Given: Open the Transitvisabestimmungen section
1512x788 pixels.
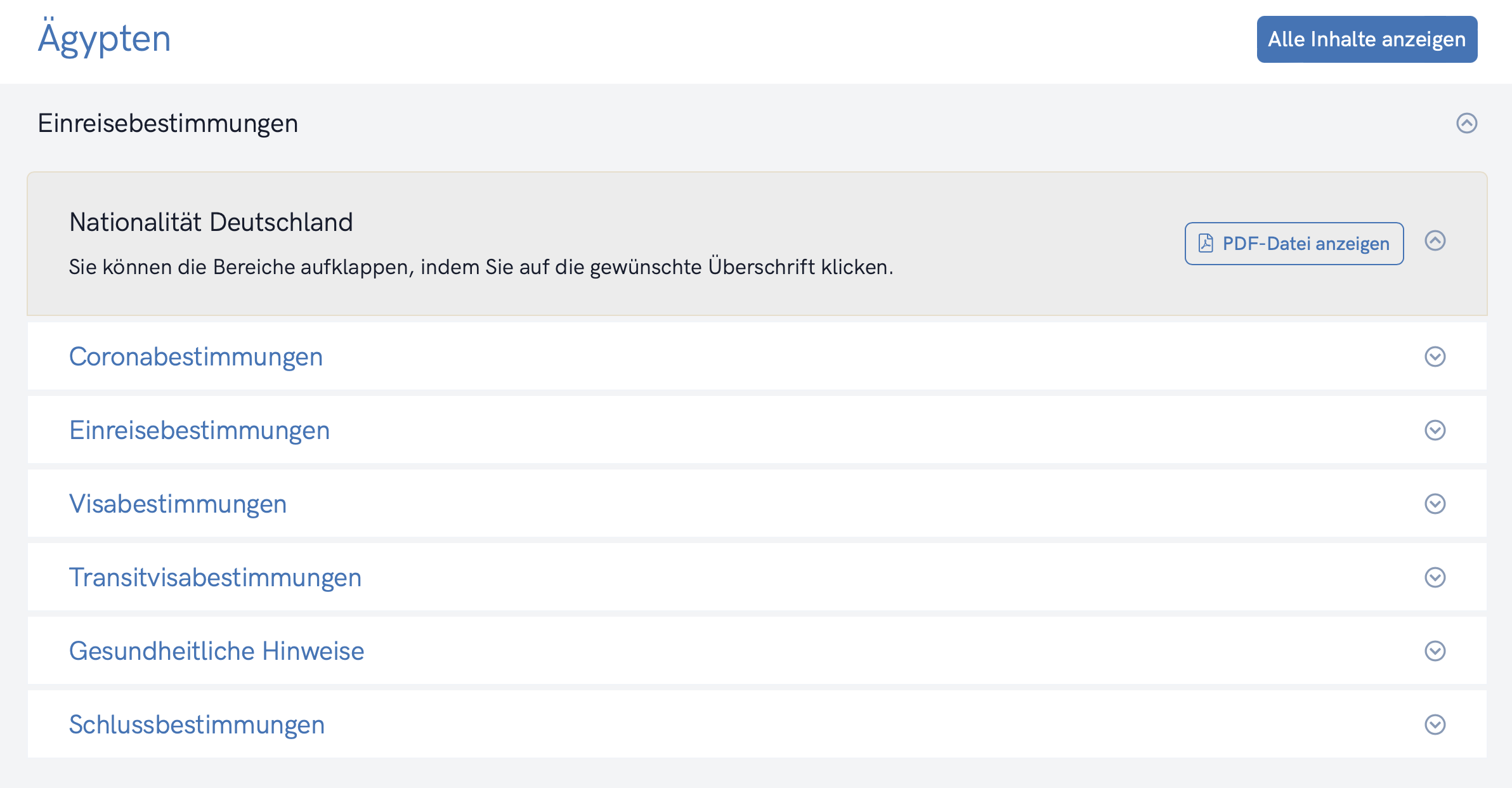Looking at the screenshot, I should pyautogui.click(x=215, y=577).
